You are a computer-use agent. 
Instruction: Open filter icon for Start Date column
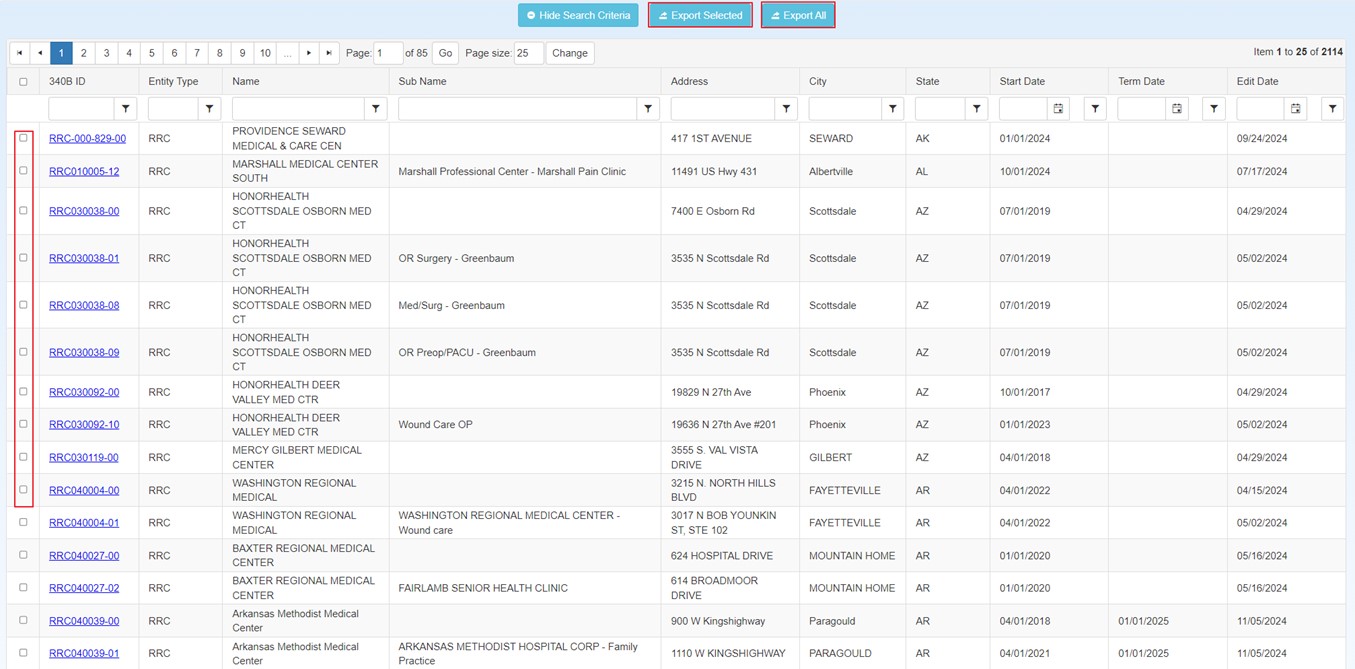[1095, 108]
